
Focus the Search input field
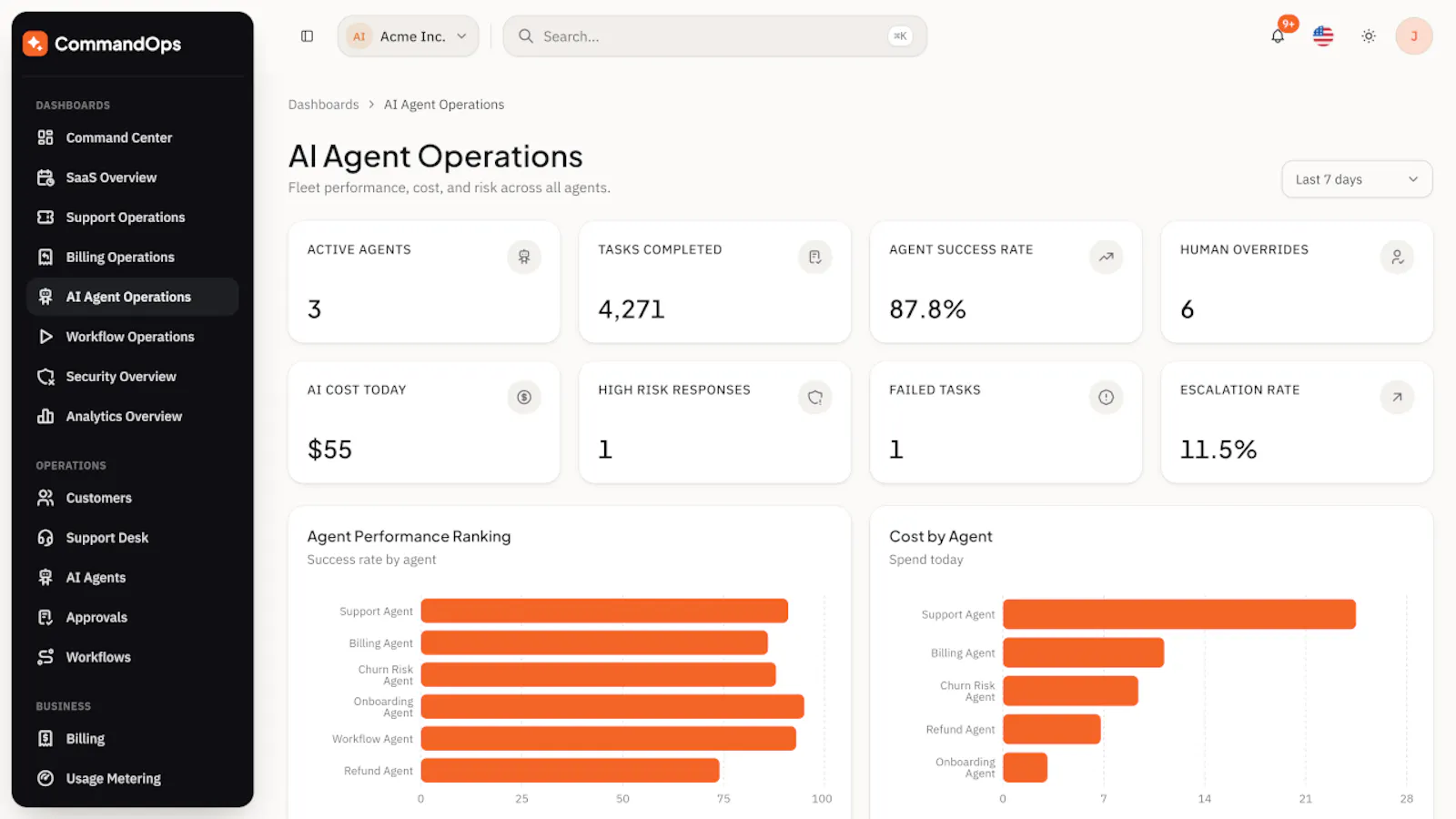coord(714,36)
